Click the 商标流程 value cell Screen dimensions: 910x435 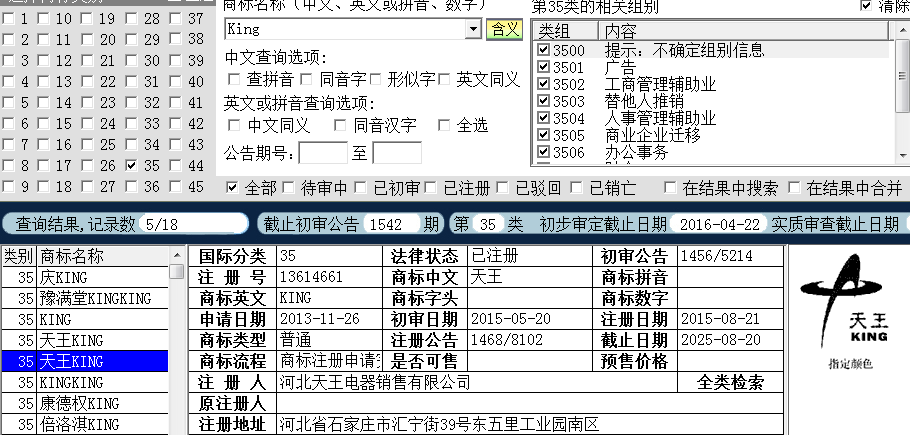330,361
